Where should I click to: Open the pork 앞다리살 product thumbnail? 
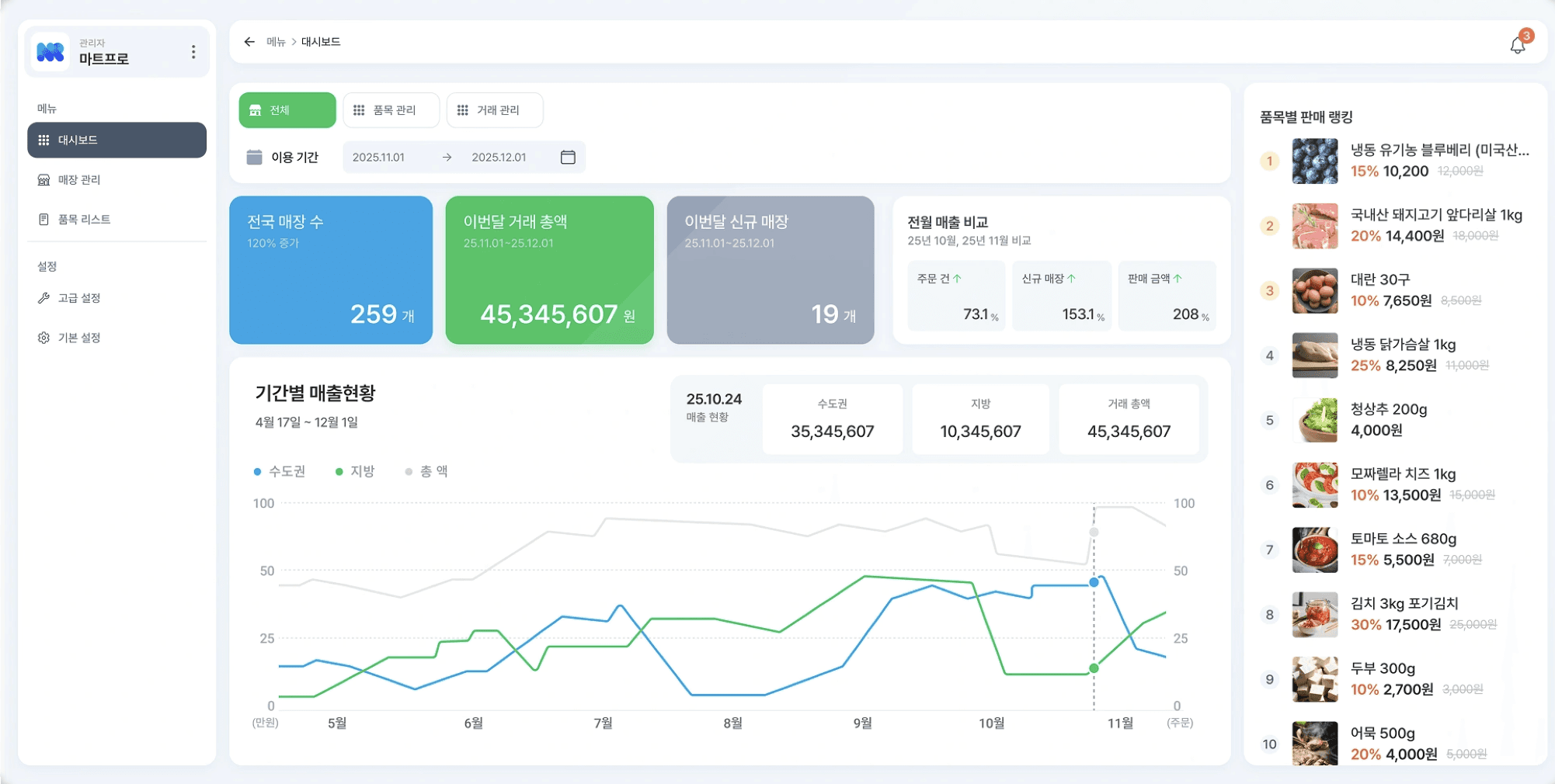point(1315,226)
